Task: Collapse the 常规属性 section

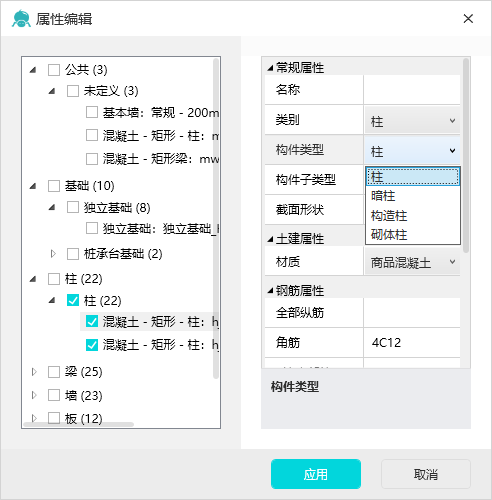Action: coord(270,68)
